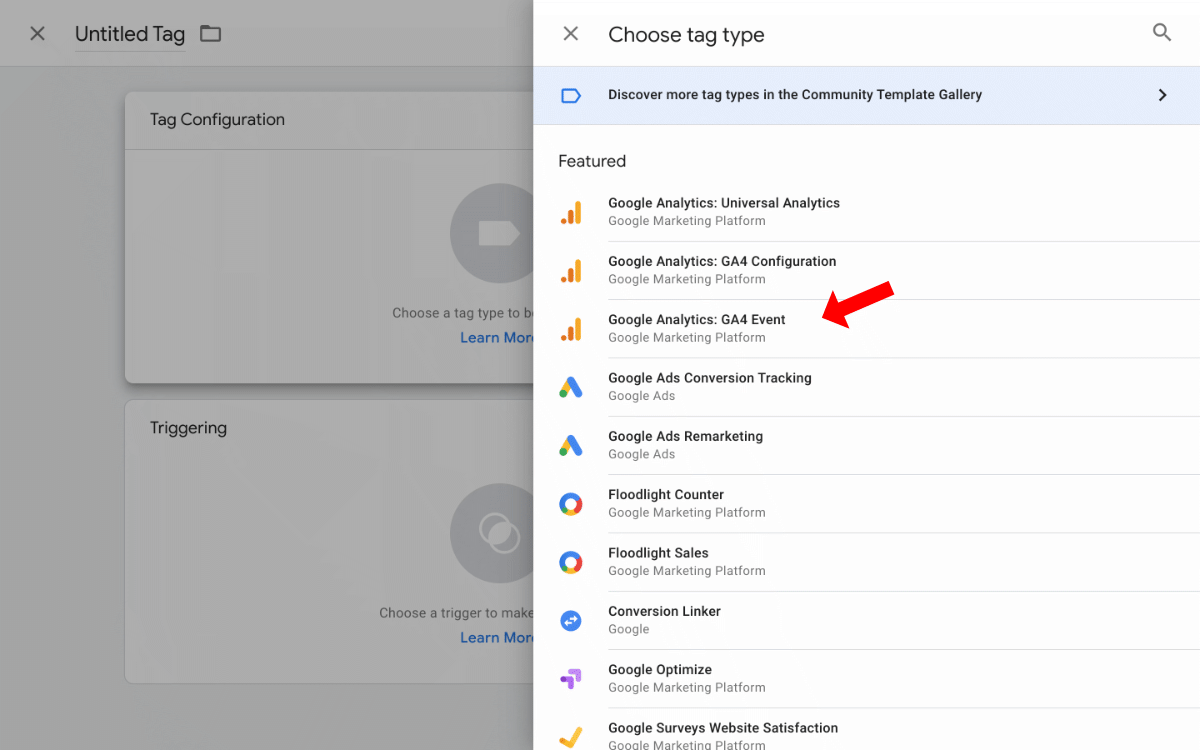Choose Floodlight Counter tag type
The width and height of the screenshot is (1200, 750).
867,503
